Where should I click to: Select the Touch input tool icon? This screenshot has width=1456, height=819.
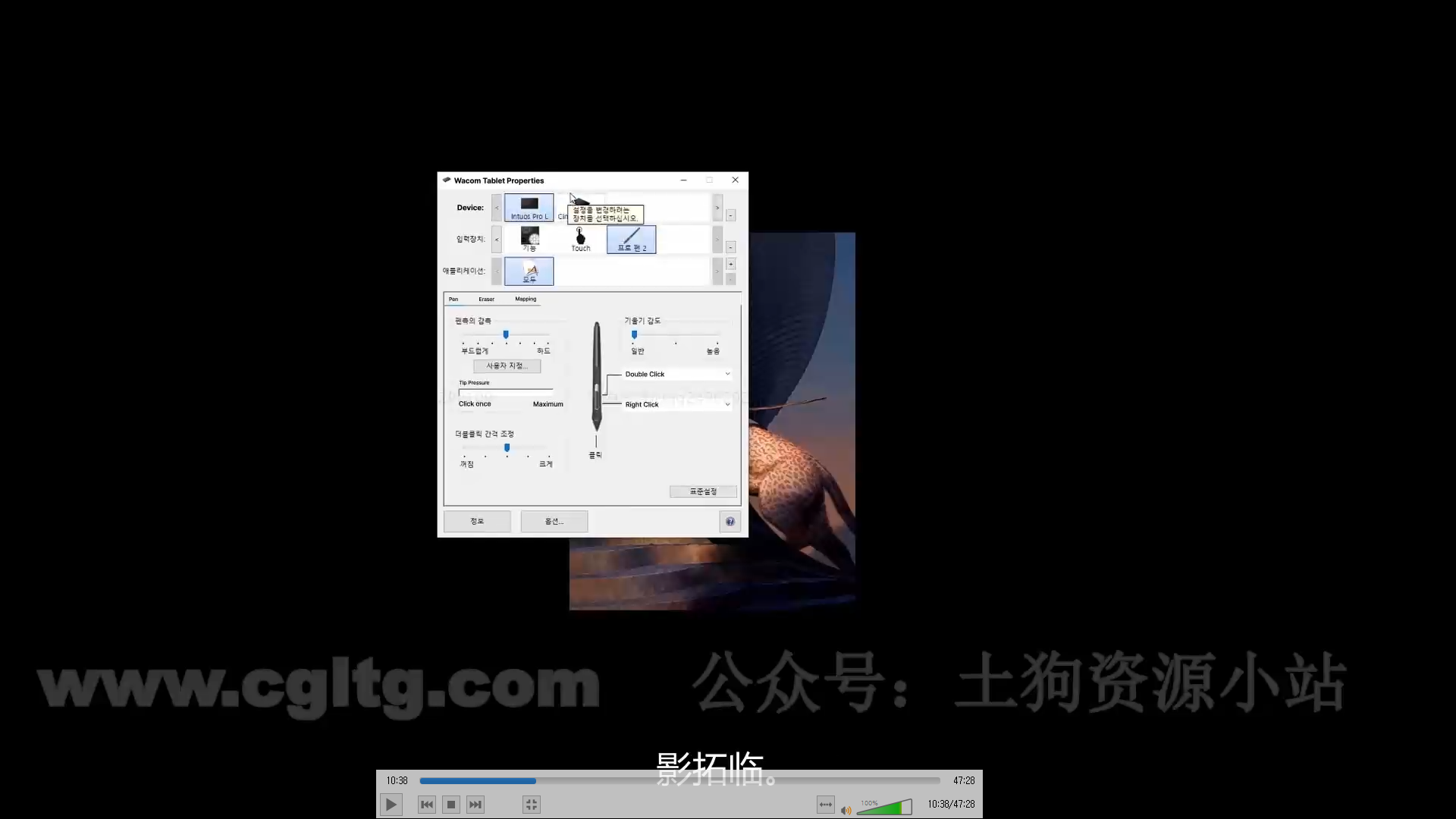click(x=580, y=239)
